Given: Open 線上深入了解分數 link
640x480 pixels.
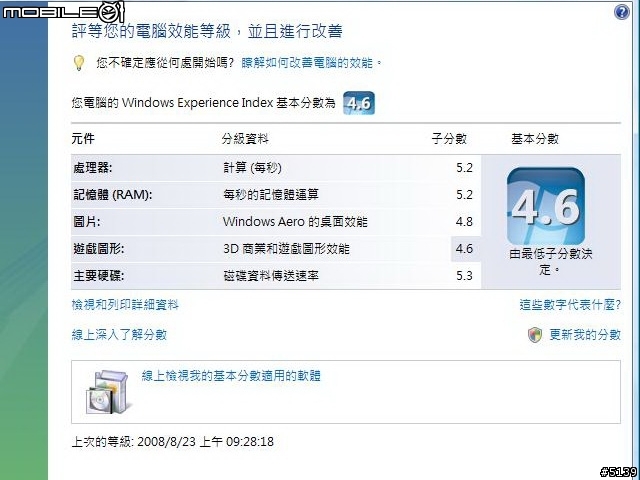Looking at the screenshot, I should pos(119,335).
